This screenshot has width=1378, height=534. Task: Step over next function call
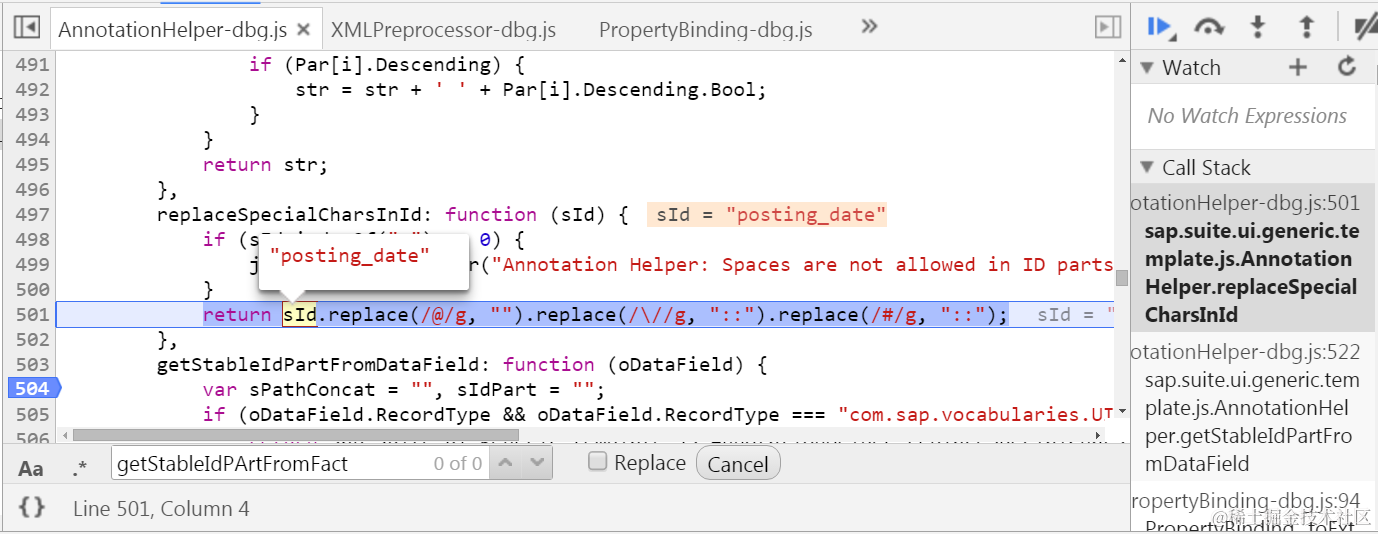click(x=1209, y=27)
